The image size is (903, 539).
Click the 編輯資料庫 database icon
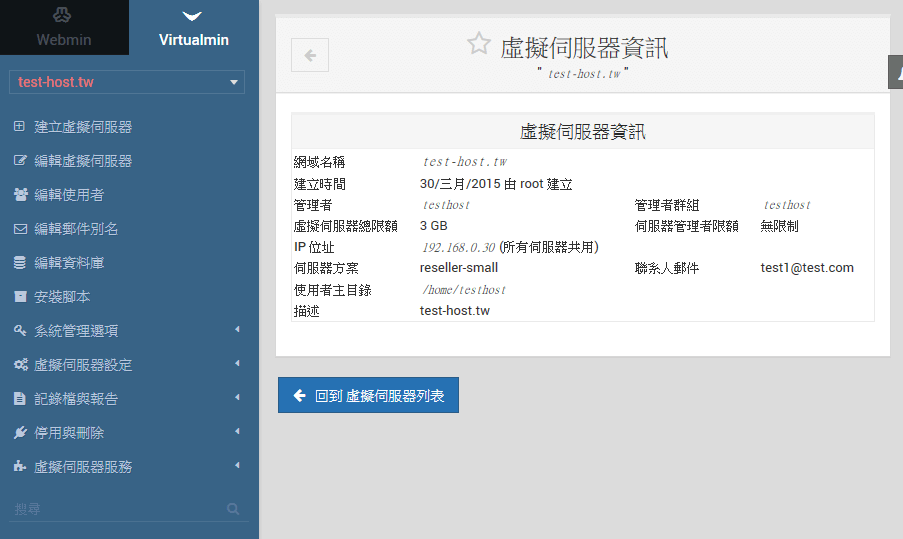point(20,263)
